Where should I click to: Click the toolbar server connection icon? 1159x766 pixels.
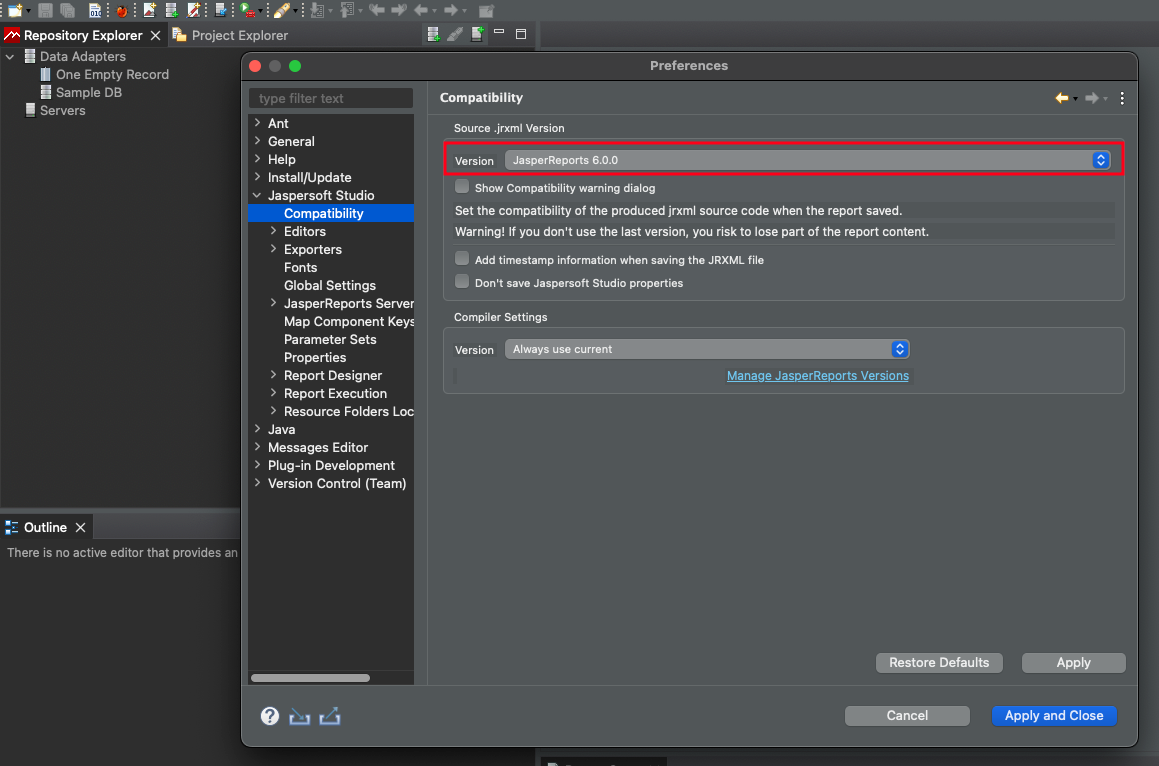point(220,10)
